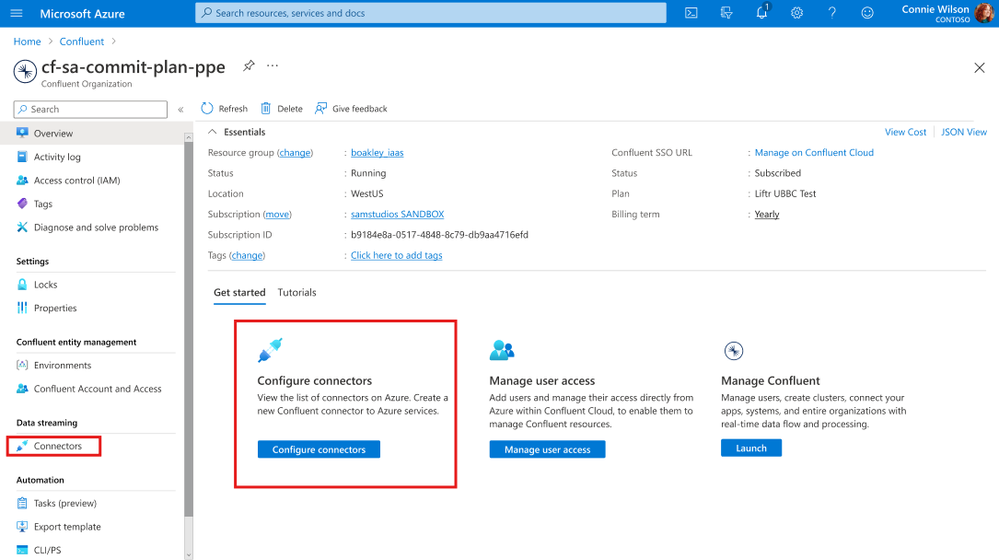Click Give feedback in the command bar
999x560 pixels.
click(x=351, y=109)
